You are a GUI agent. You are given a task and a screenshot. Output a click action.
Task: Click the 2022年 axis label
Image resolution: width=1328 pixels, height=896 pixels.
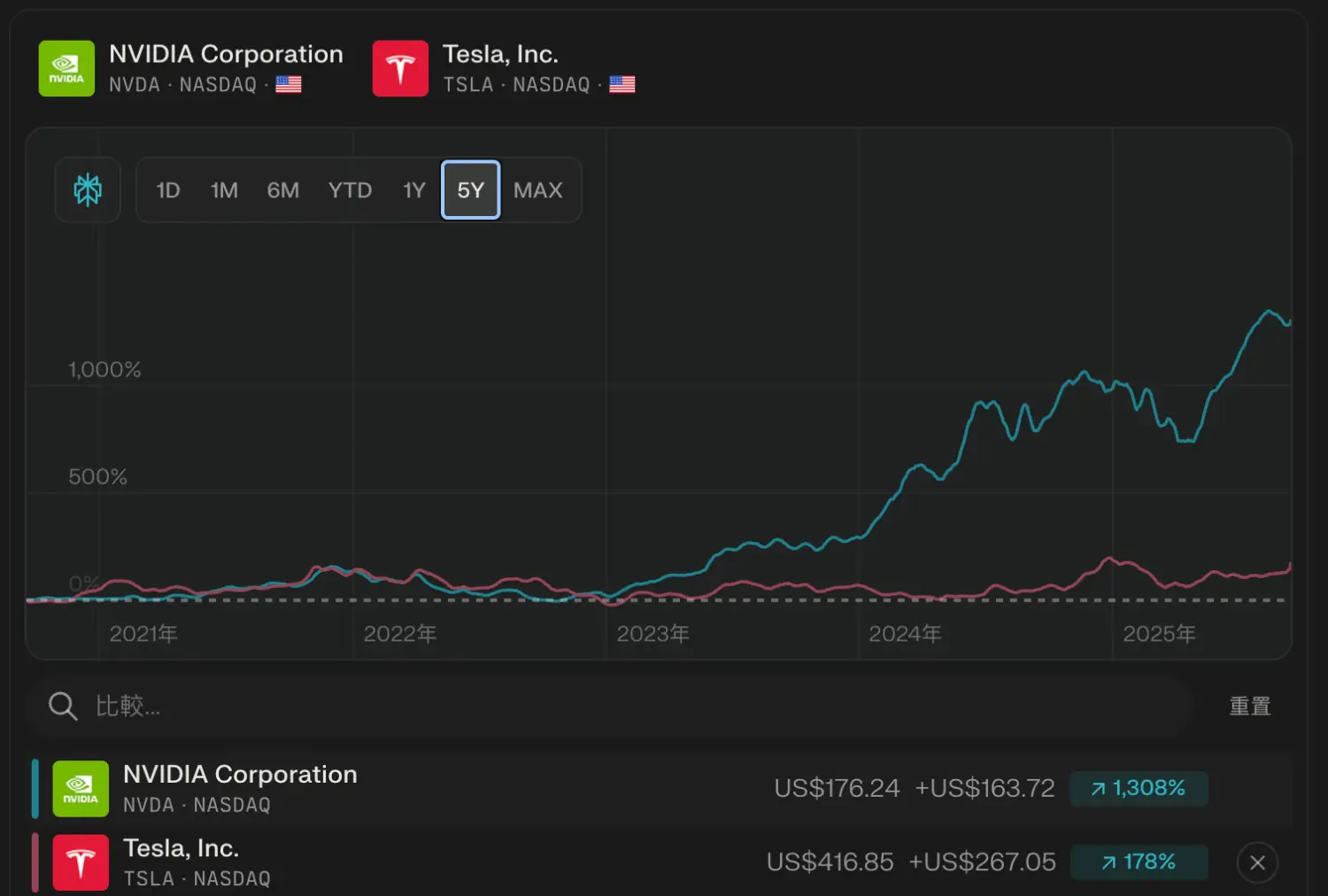click(x=400, y=634)
